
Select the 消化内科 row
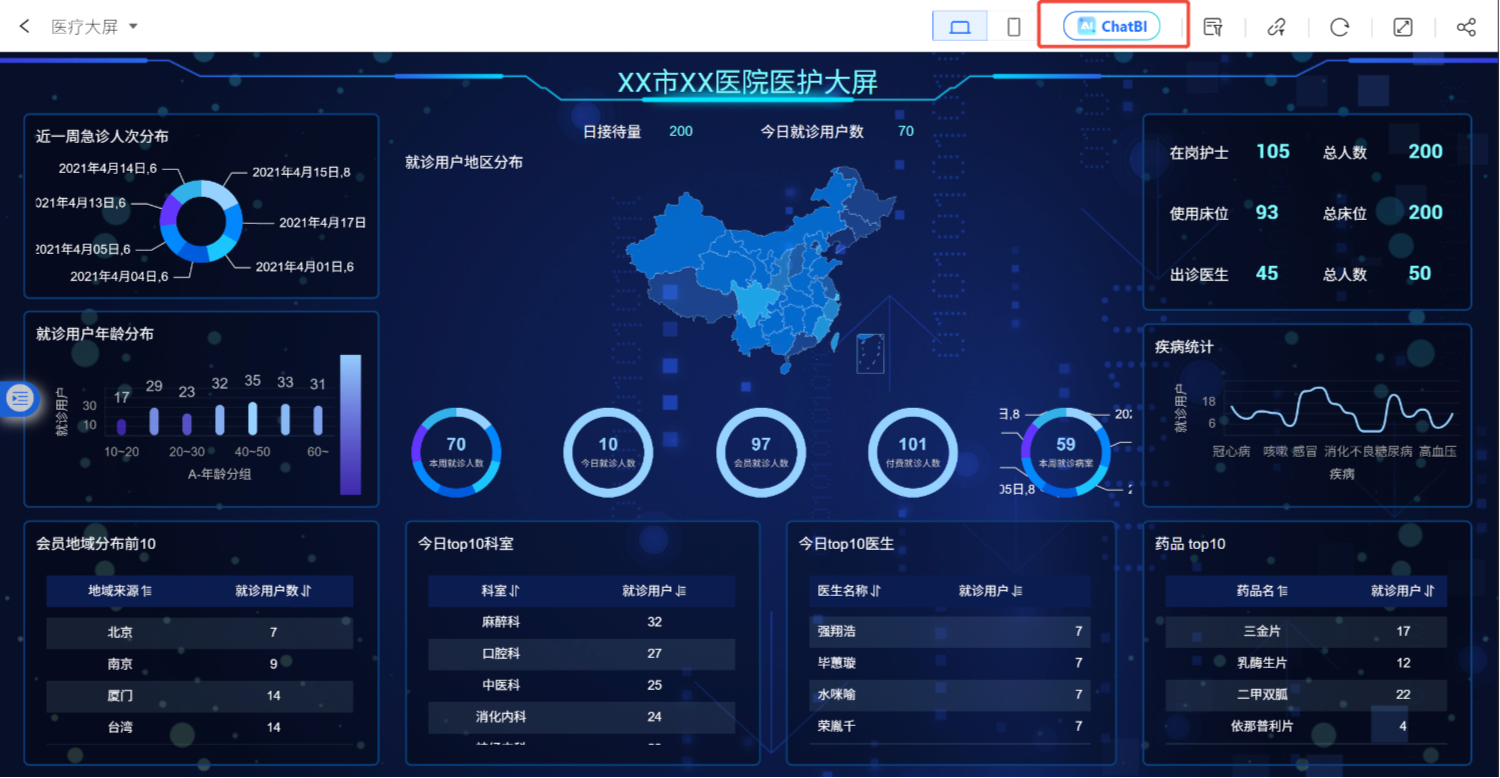pos(582,717)
